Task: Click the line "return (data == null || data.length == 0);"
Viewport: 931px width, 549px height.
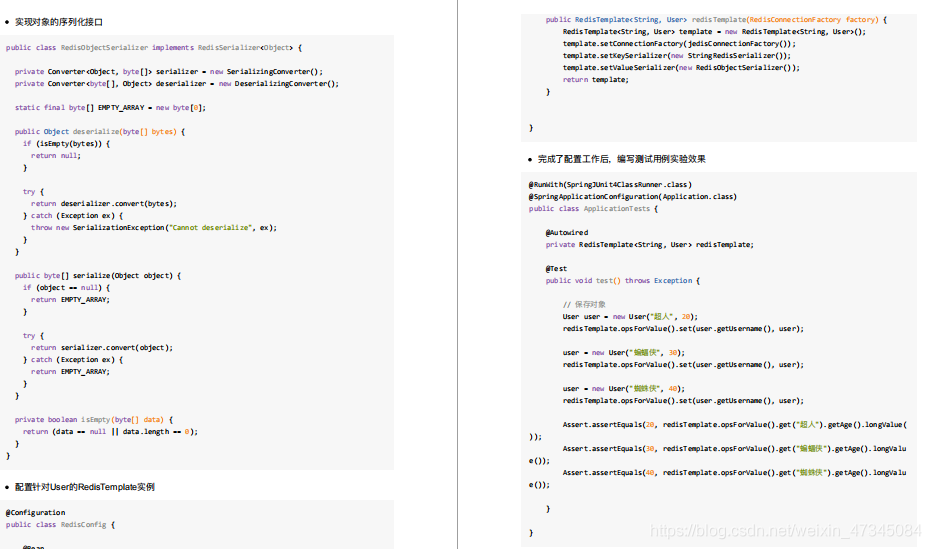Action: pos(110,431)
